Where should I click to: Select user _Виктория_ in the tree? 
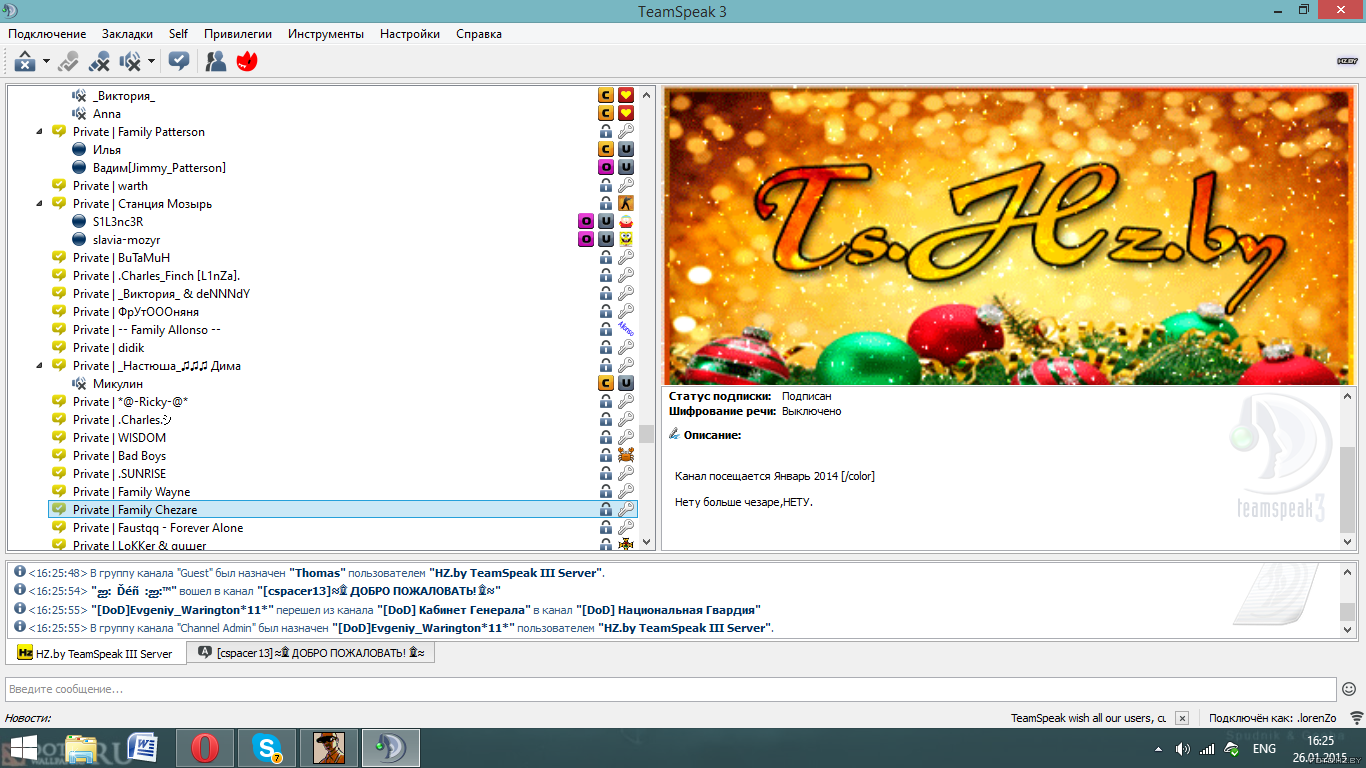[123, 96]
